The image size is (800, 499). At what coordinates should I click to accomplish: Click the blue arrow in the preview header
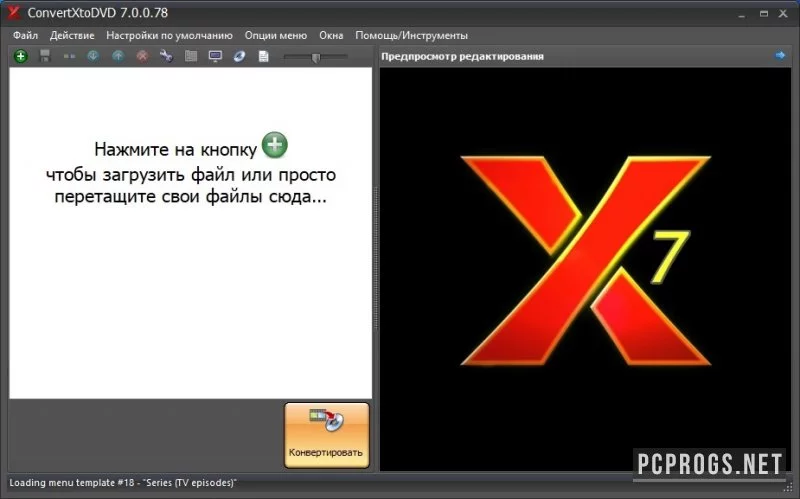point(780,55)
